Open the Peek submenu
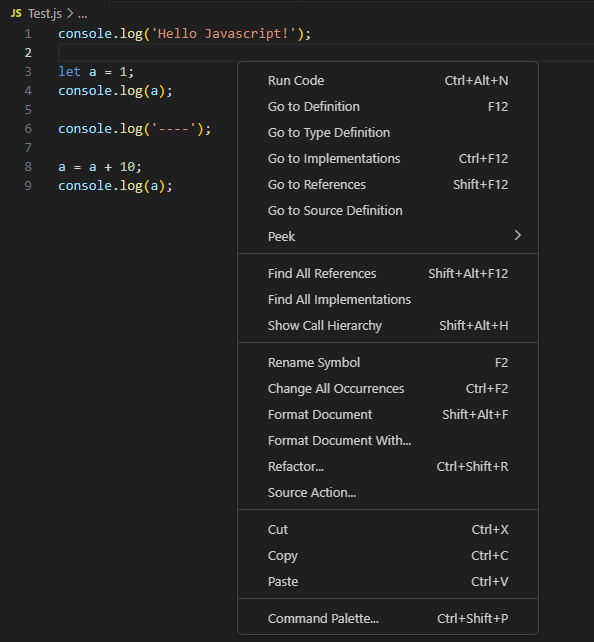 pyautogui.click(x=388, y=236)
